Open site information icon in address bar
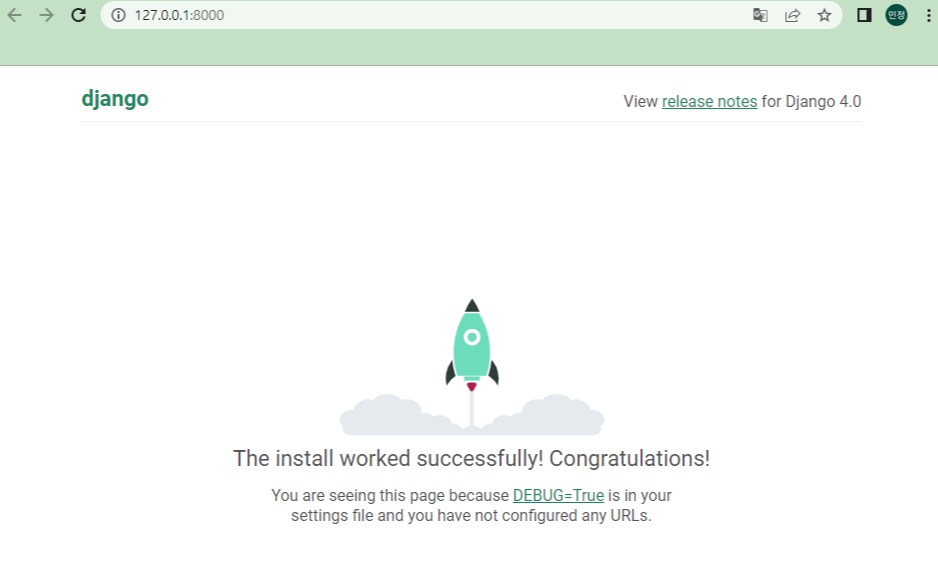Screen dimensions: 938x587 118,15
